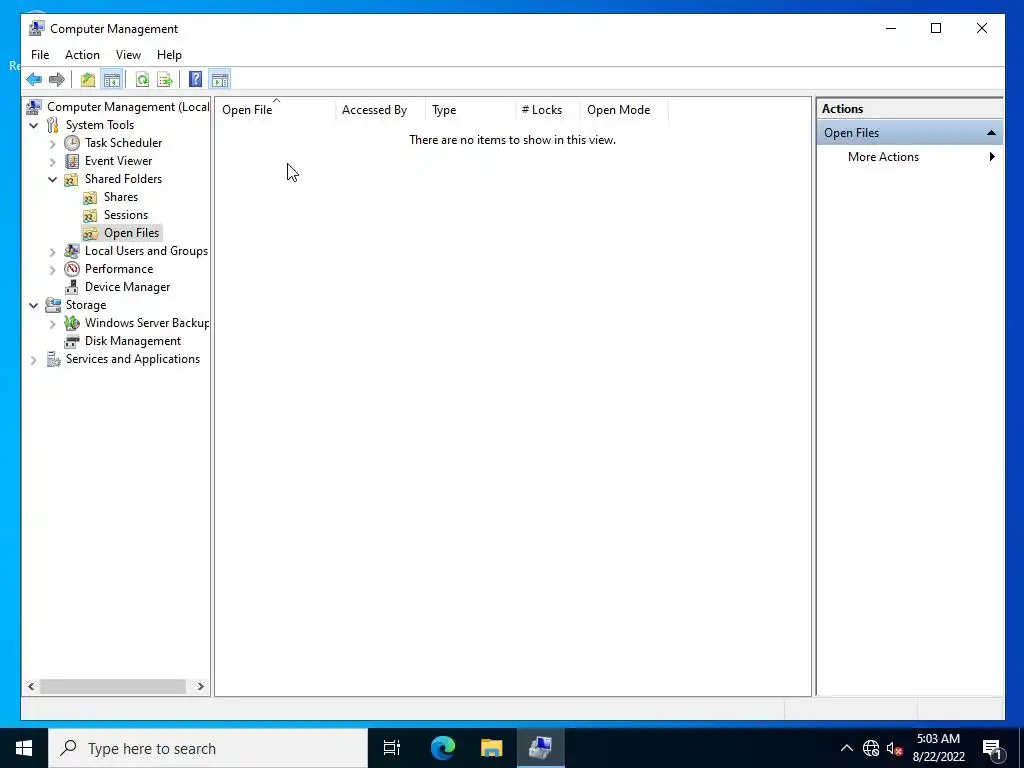Toggle the Show/Hide Console Tree icon
The height and width of the screenshot is (768, 1024).
[x=112, y=80]
